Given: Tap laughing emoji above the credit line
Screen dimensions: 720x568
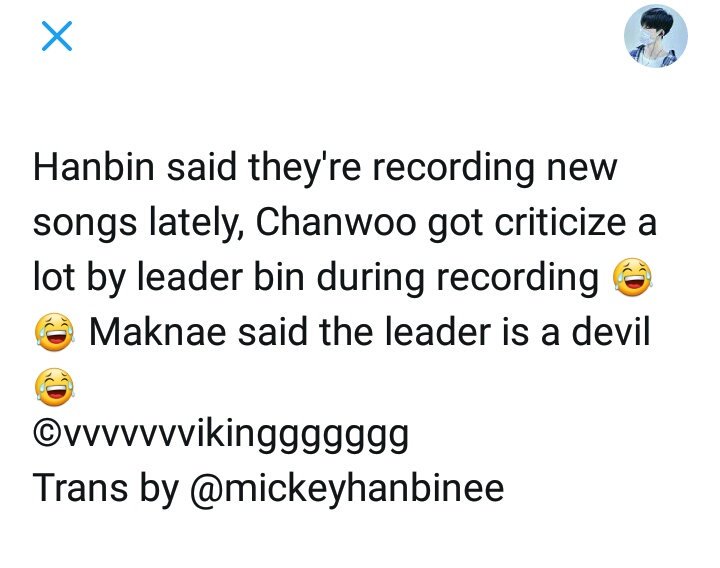Looking at the screenshot, I should pyautogui.click(x=54, y=387).
